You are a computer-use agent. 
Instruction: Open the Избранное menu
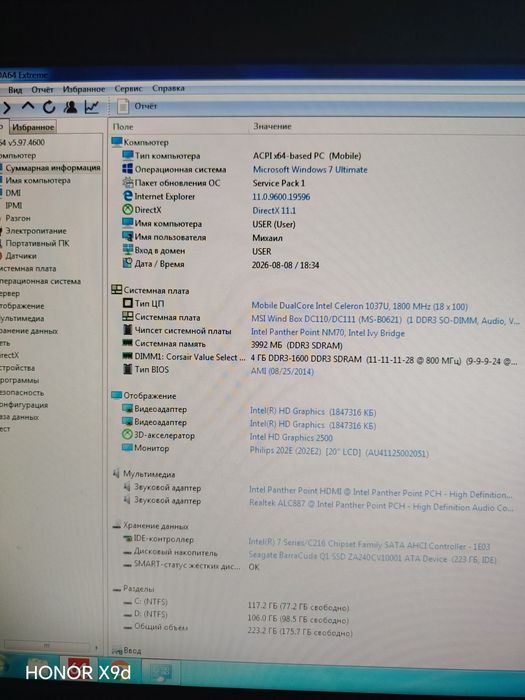point(84,89)
